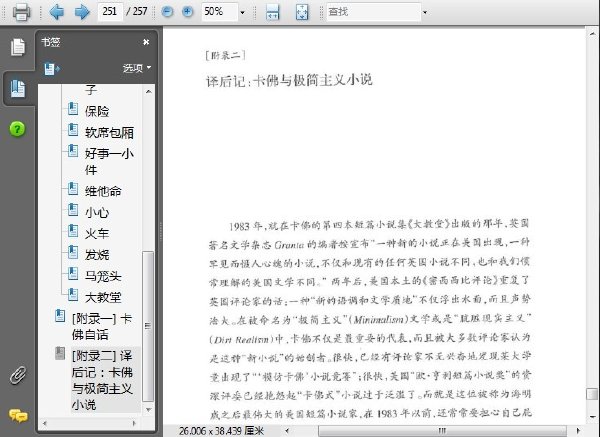The height and width of the screenshot is (437, 600).
Task: Click the bookmark icon beside 大教堂
Action: (73, 295)
